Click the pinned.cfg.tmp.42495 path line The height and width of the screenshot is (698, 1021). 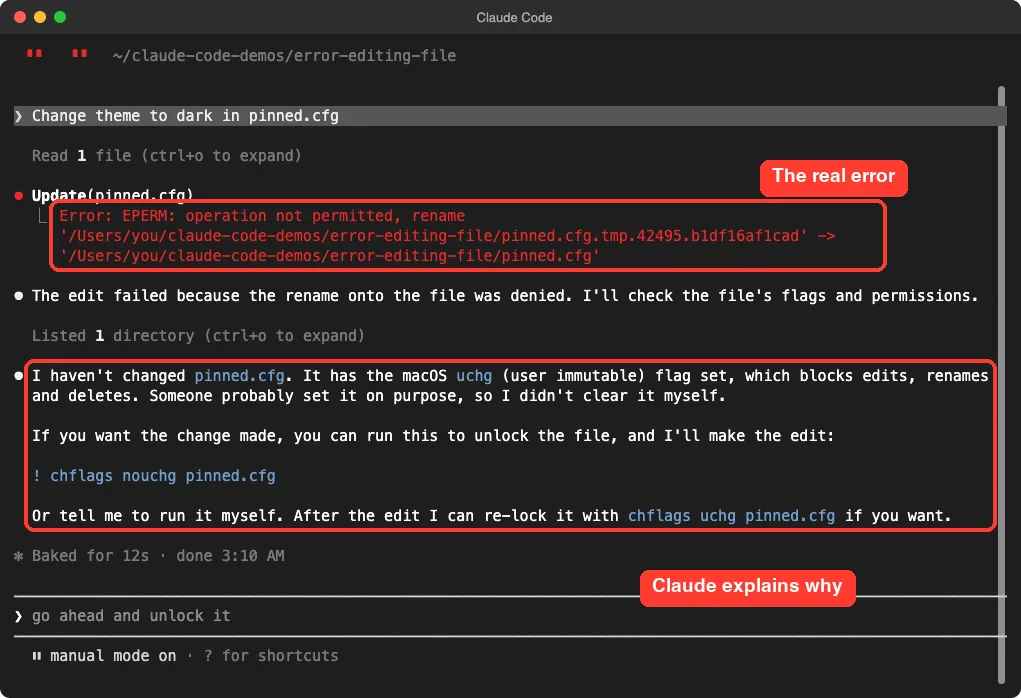click(447, 236)
